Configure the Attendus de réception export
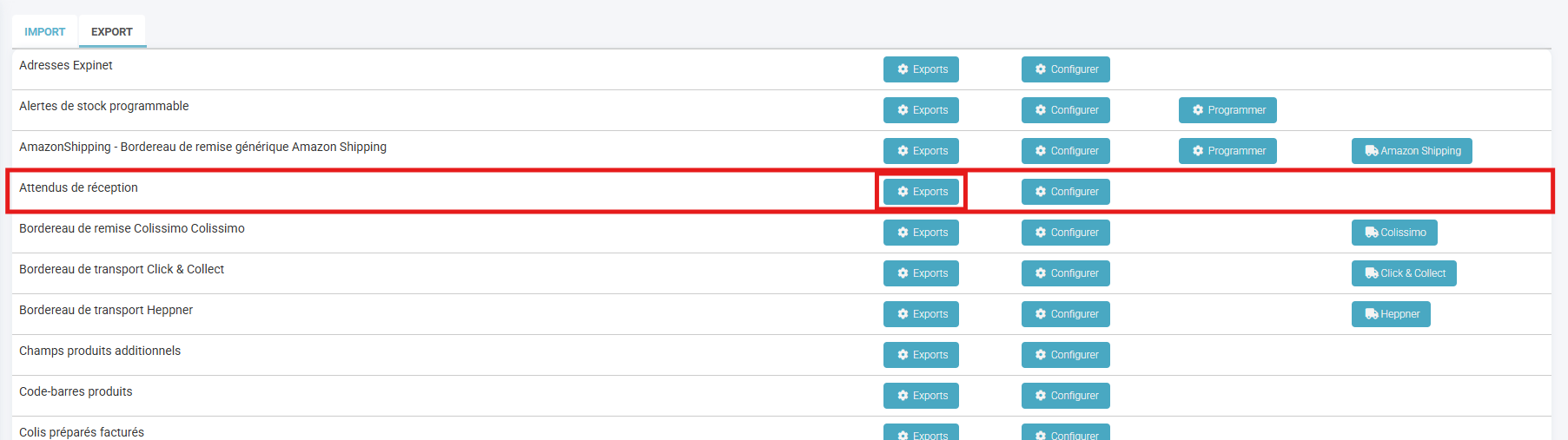 pyautogui.click(x=1065, y=192)
